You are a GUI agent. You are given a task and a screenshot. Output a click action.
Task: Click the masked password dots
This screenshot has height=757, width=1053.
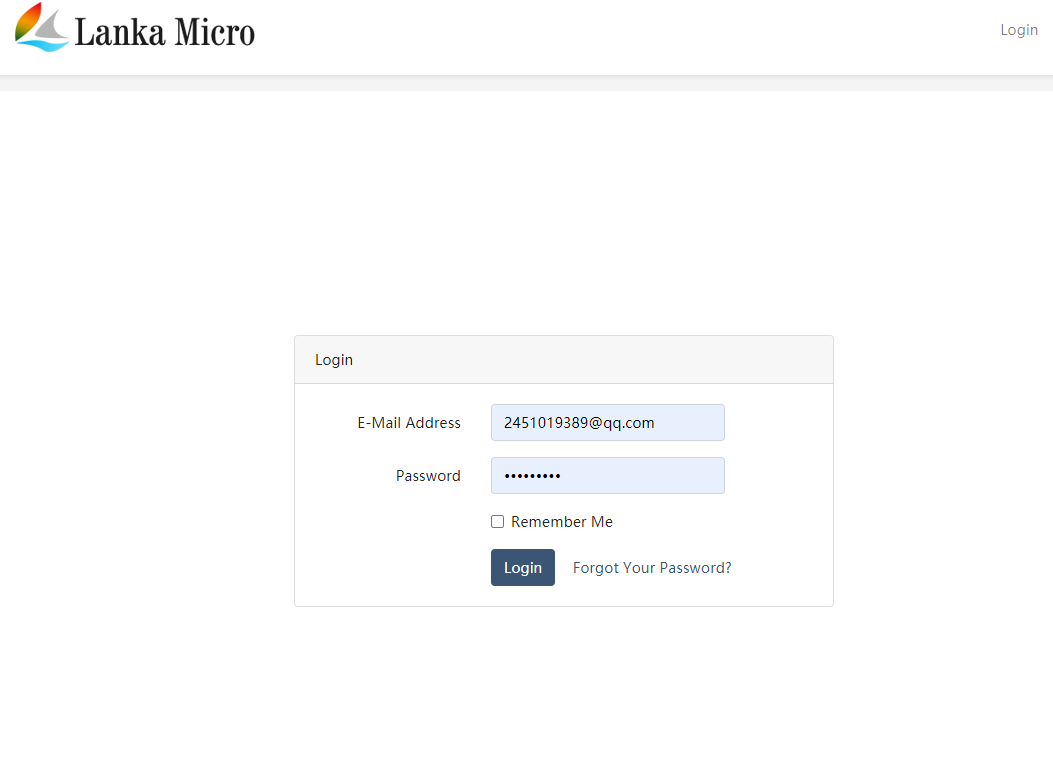pos(532,476)
